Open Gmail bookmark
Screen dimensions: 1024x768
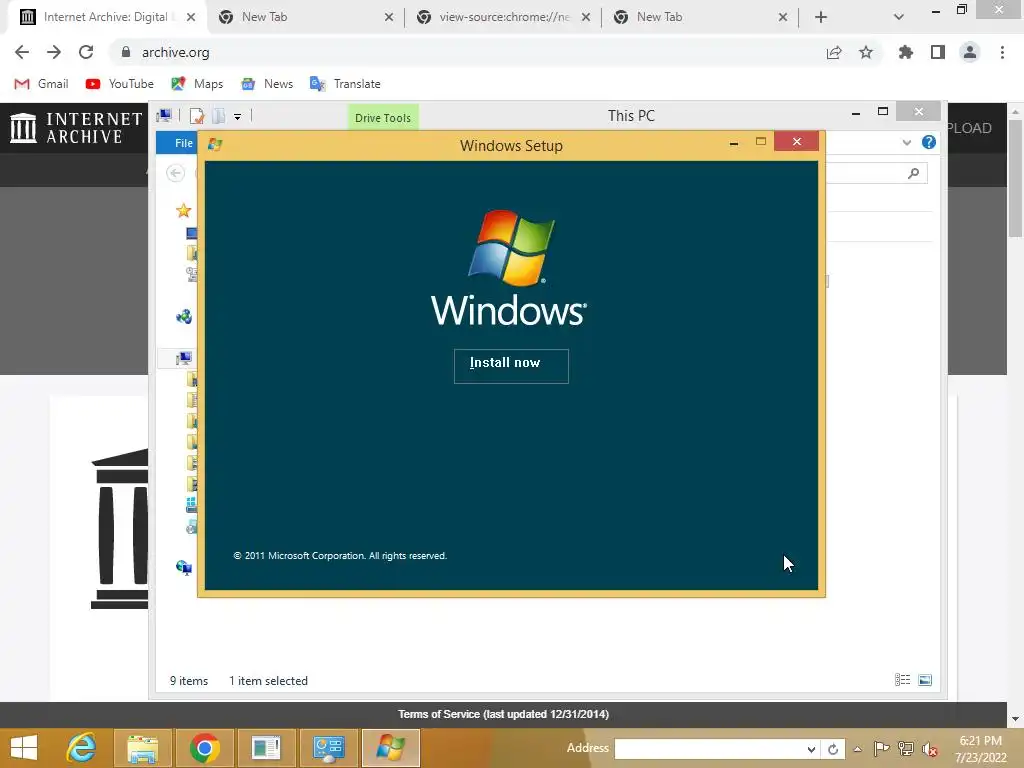41,84
